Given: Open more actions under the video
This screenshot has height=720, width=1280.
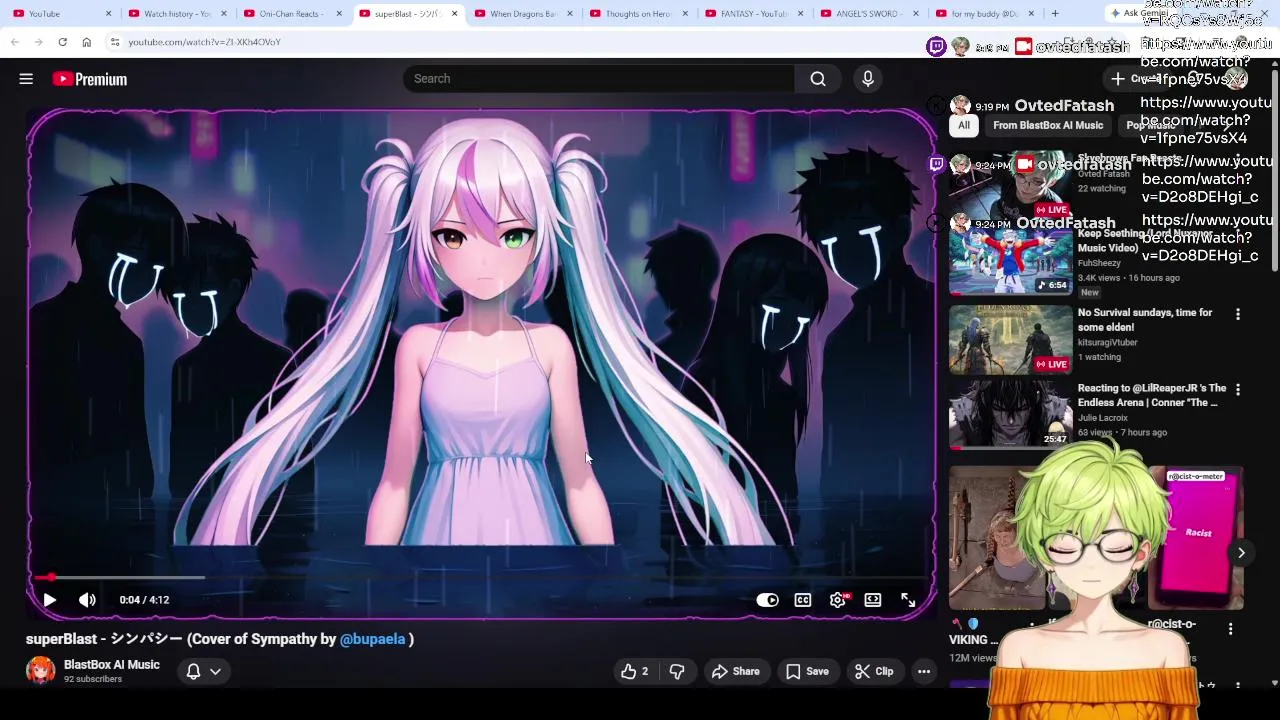Looking at the screenshot, I should [x=924, y=672].
